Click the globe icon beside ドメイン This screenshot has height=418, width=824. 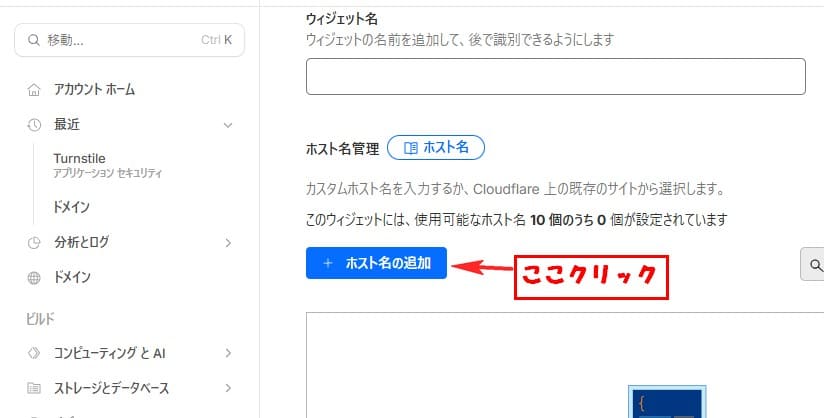click(x=34, y=278)
